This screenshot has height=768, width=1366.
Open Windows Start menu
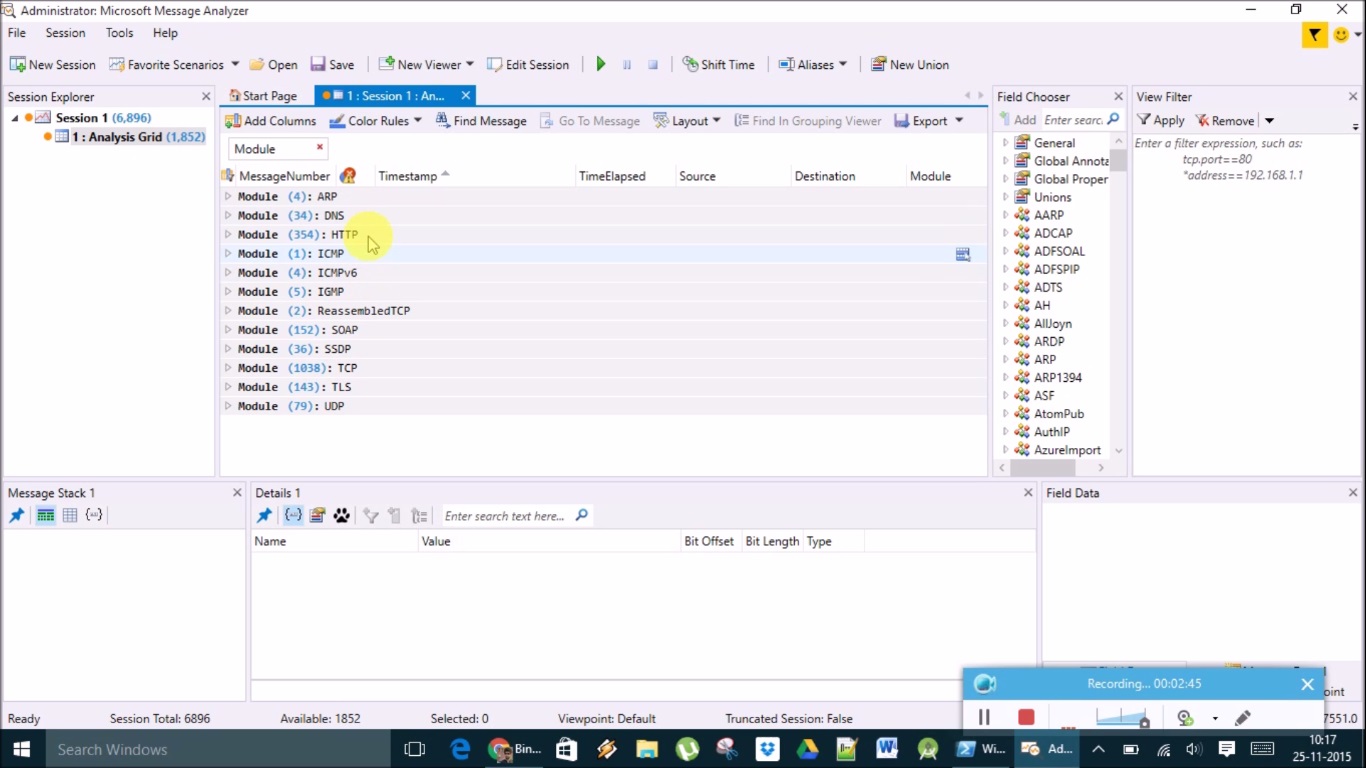[22, 749]
